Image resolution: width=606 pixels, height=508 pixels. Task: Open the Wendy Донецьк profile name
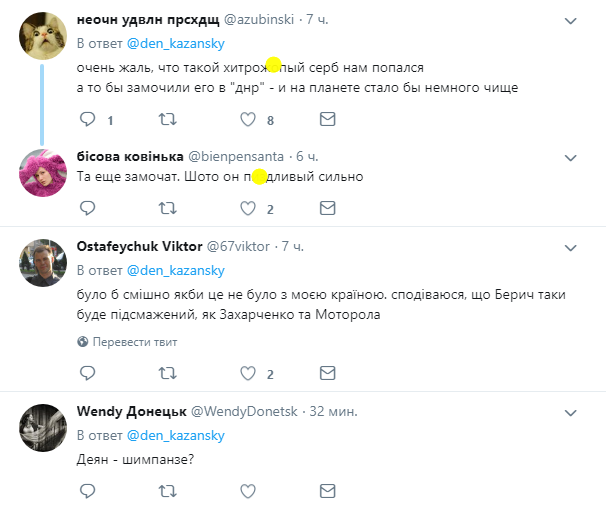coord(131,411)
